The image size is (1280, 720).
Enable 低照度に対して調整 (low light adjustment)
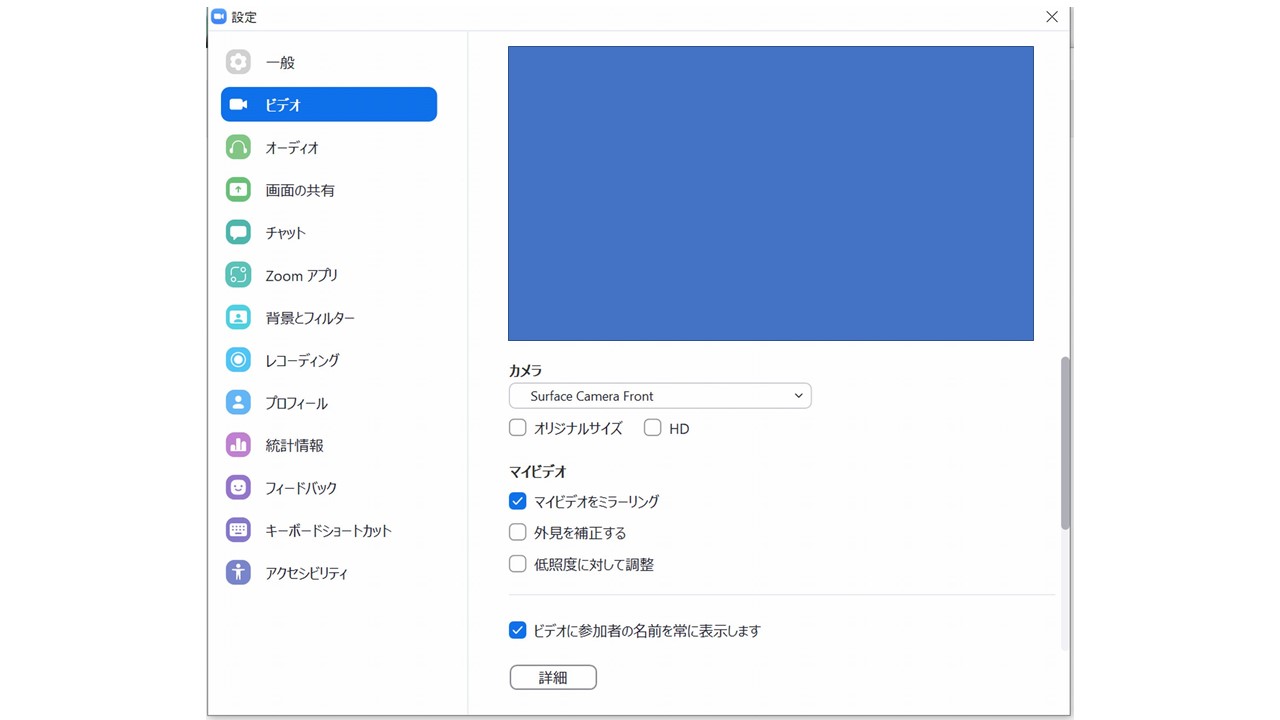[x=517, y=564]
